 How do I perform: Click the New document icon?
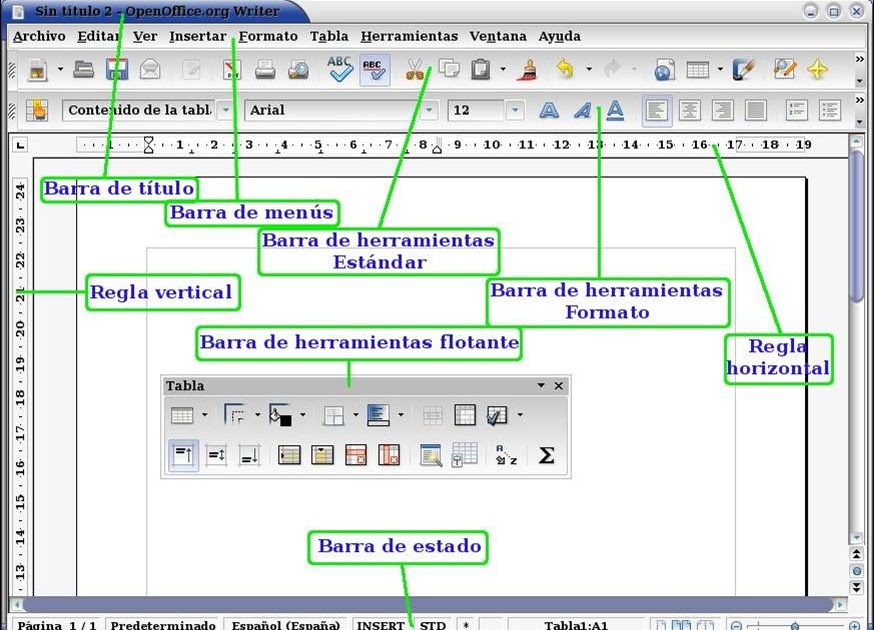point(37,70)
